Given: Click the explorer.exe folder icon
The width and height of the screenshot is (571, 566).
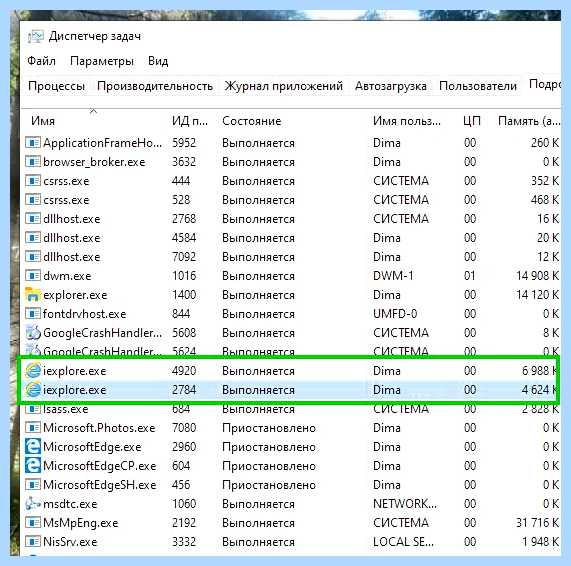Looking at the screenshot, I should click(33, 294).
